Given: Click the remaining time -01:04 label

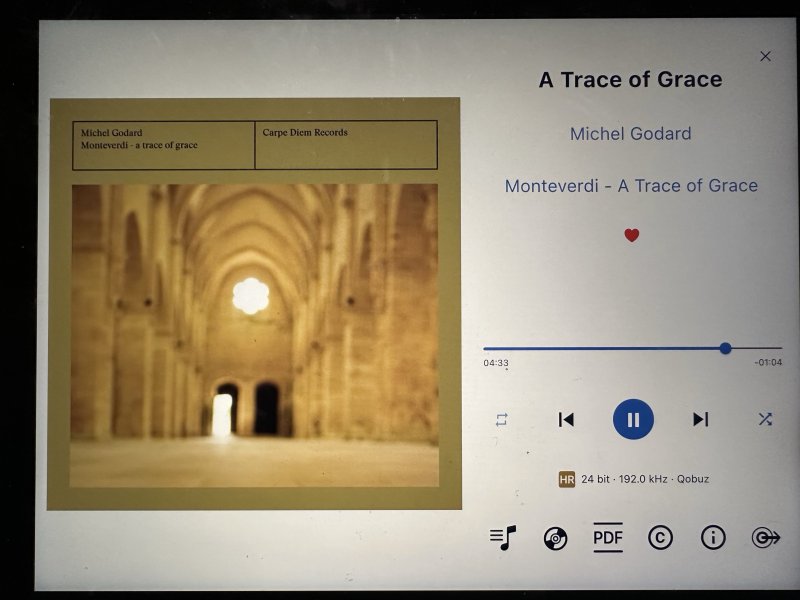Looking at the screenshot, I should point(768,362).
